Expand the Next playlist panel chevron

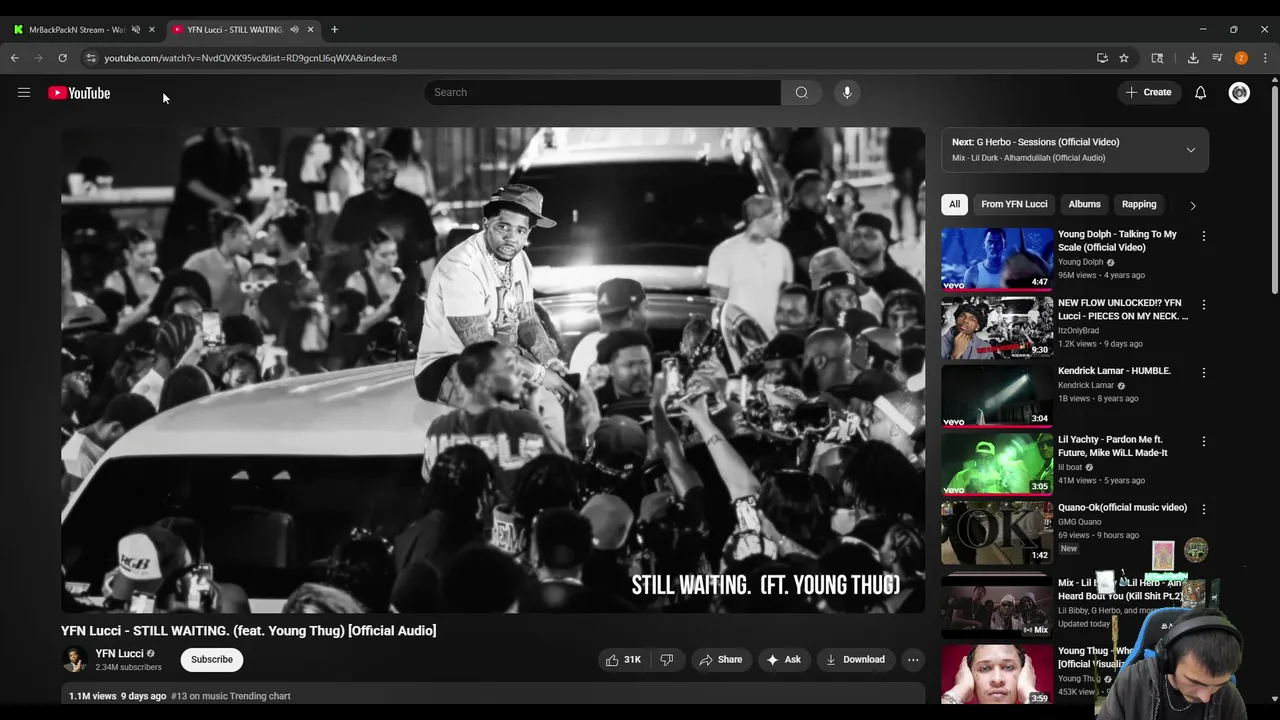point(1190,150)
